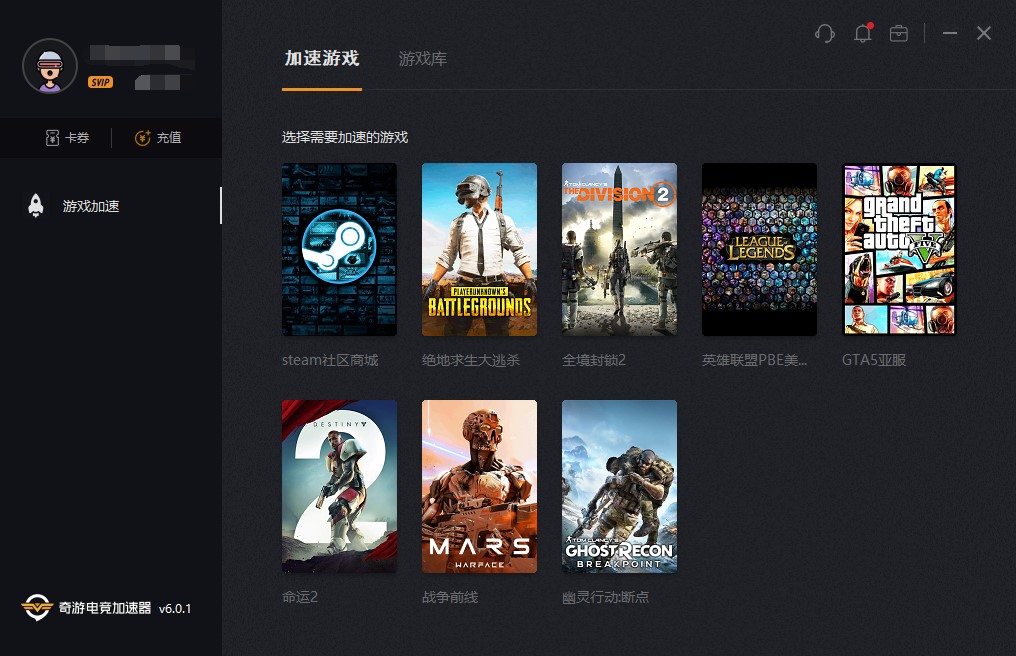Click the GTA5亚服 label

tap(873, 360)
